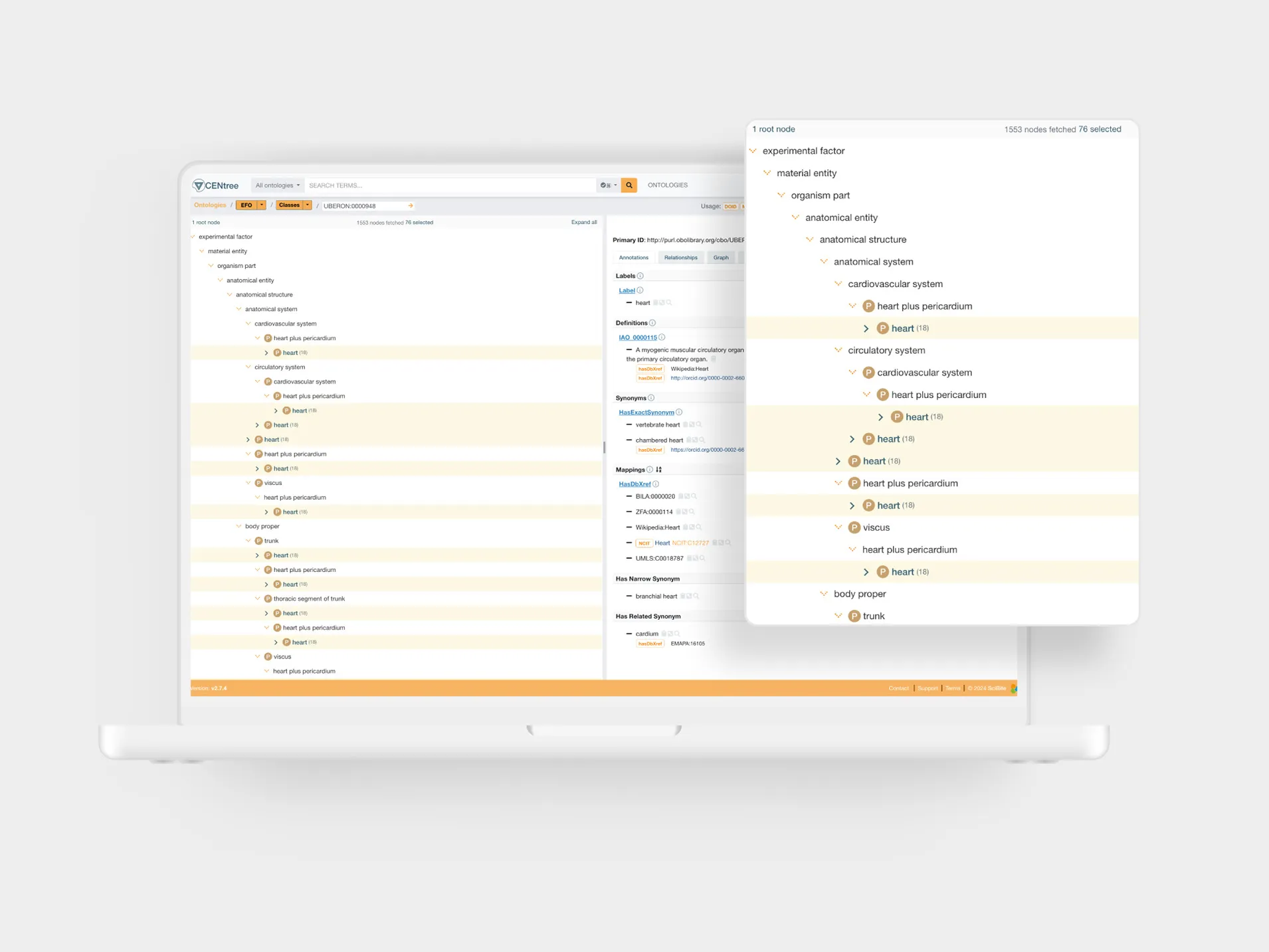Collapse thoracic segment of trunk node
This screenshot has height=952, width=1269.
(258, 599)
